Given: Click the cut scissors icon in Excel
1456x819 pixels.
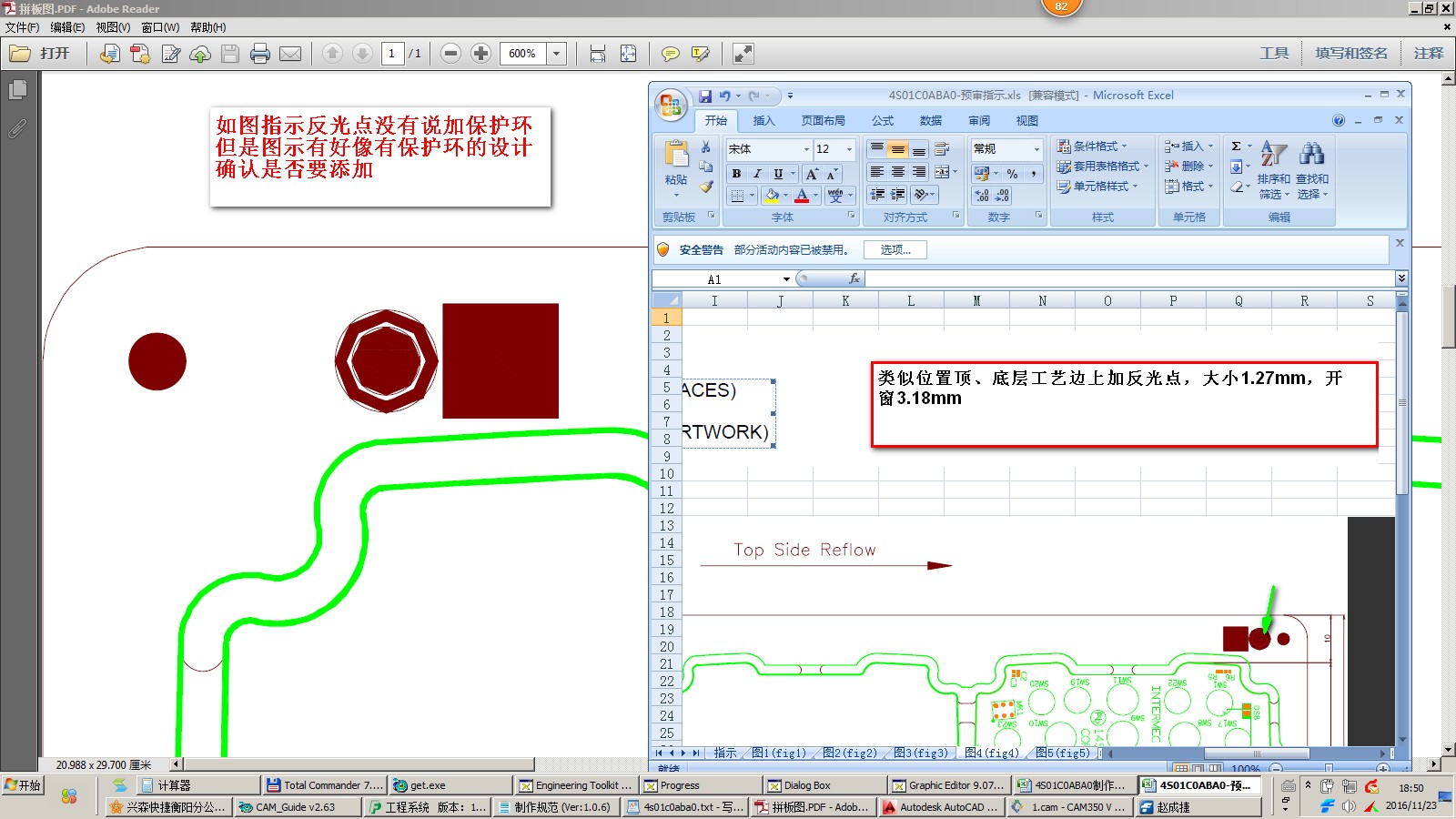Looking at the screenshot, I should [706, 147].
